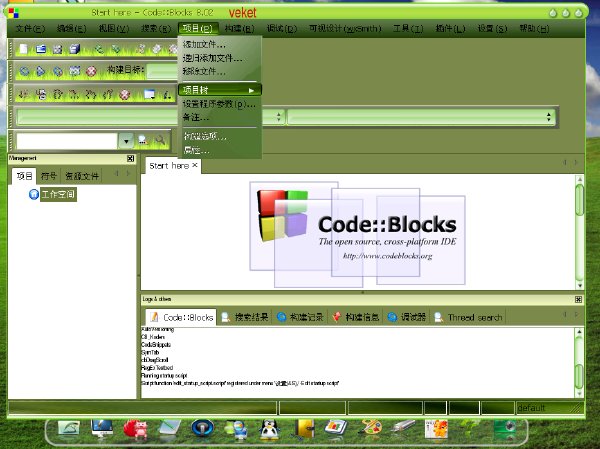Viewport: 600px width, 449px height.
Task: Click the Redo toolbar icon
Action: point(116,49)
